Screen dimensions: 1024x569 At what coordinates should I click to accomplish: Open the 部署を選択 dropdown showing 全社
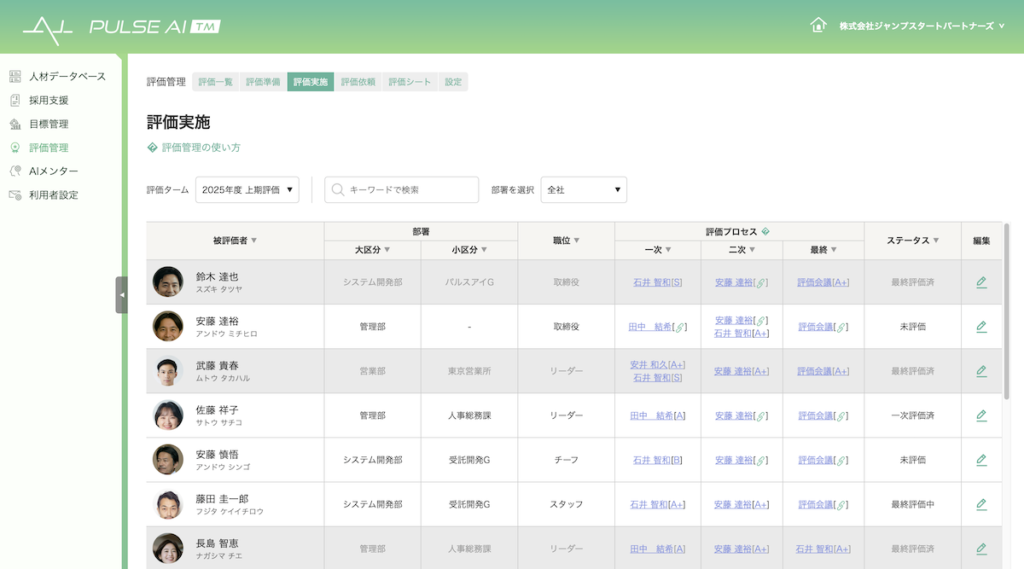click(x=583, y=189)
